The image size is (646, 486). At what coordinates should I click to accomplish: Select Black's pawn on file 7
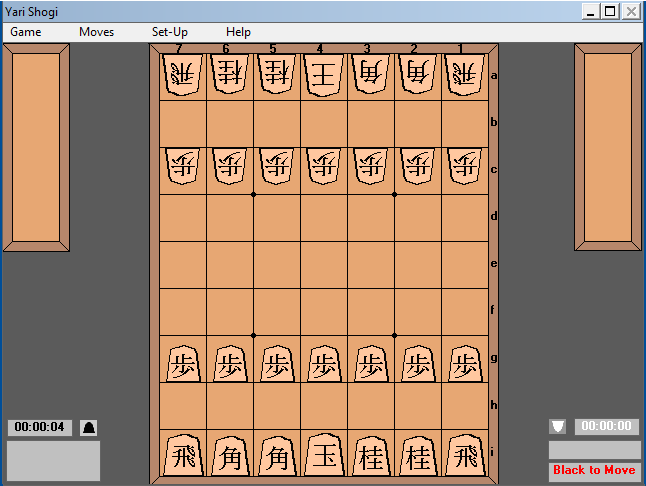pos(182,362)
